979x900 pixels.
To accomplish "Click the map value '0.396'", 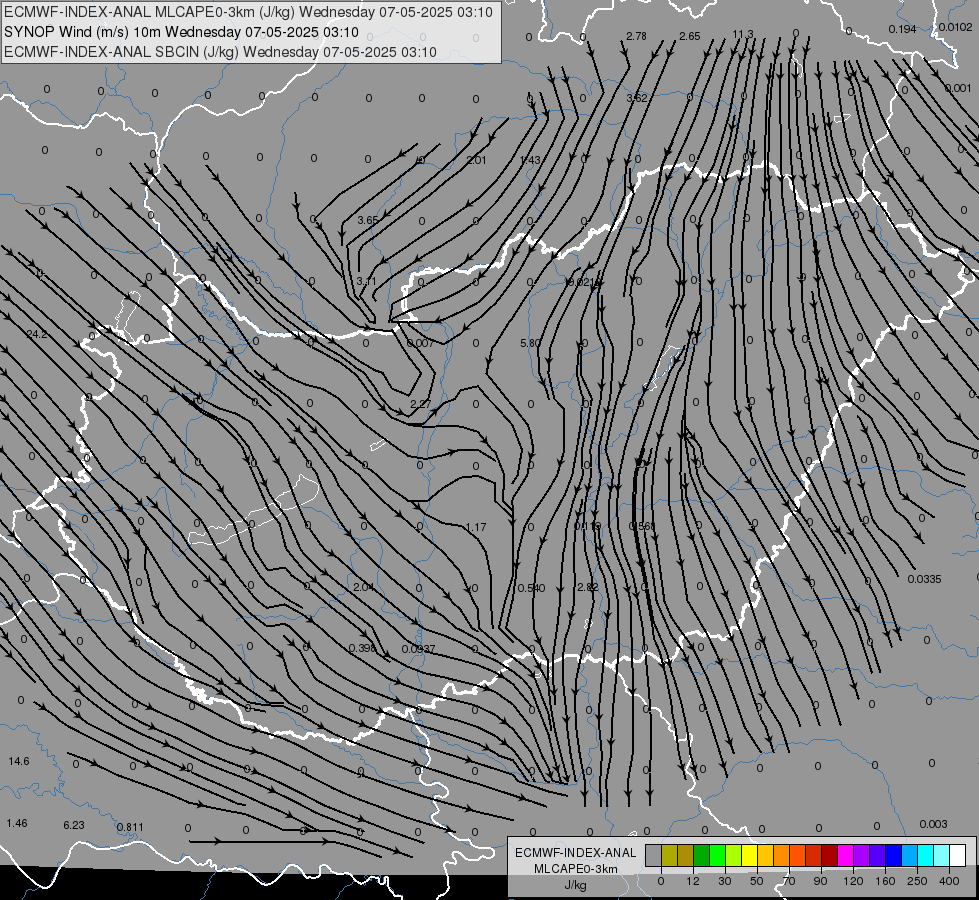I will pos(363,648).
